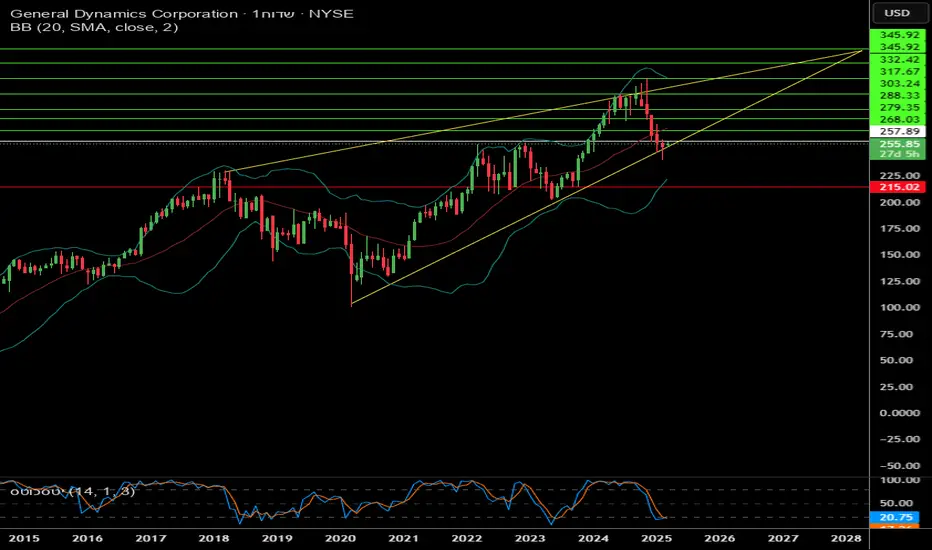Select the 2025 marker on time axis
Screen dimensions: 932x550
click(x=656, y=538)
